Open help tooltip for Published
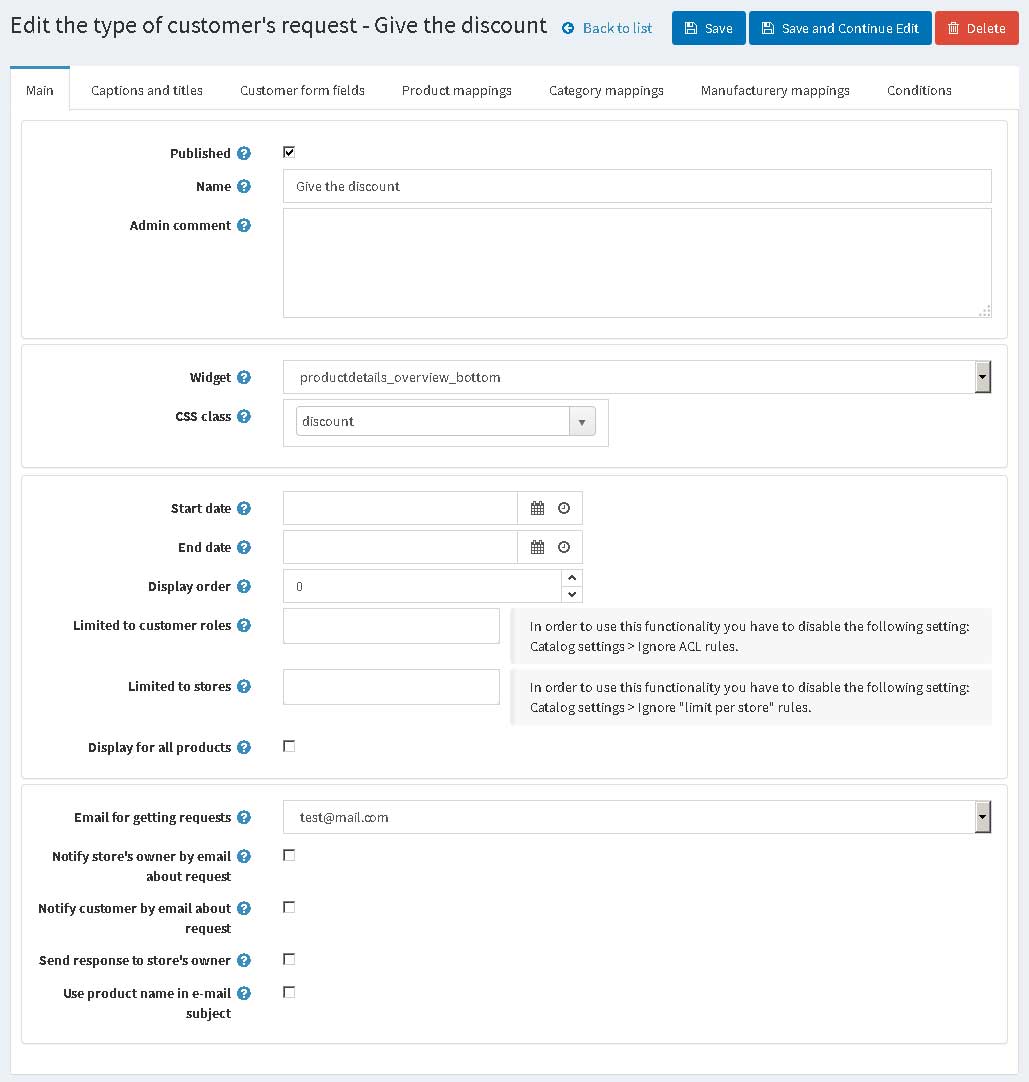 [244, 153]
